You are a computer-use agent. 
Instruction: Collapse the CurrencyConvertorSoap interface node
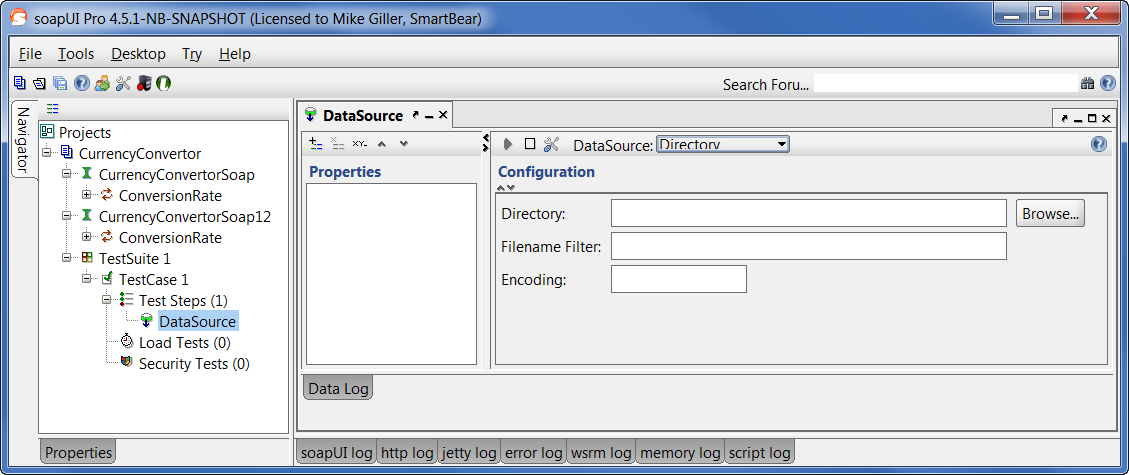point(67,174)
